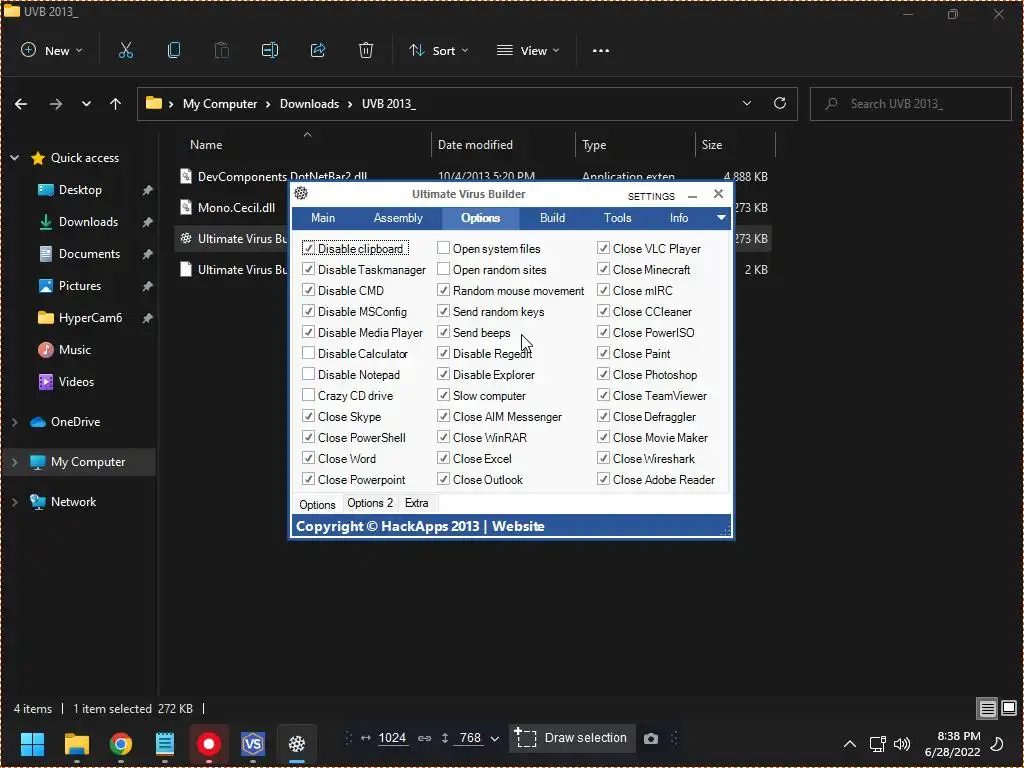Open the Tools tab
Screen dimensions: 1024x768
(618, 218)
